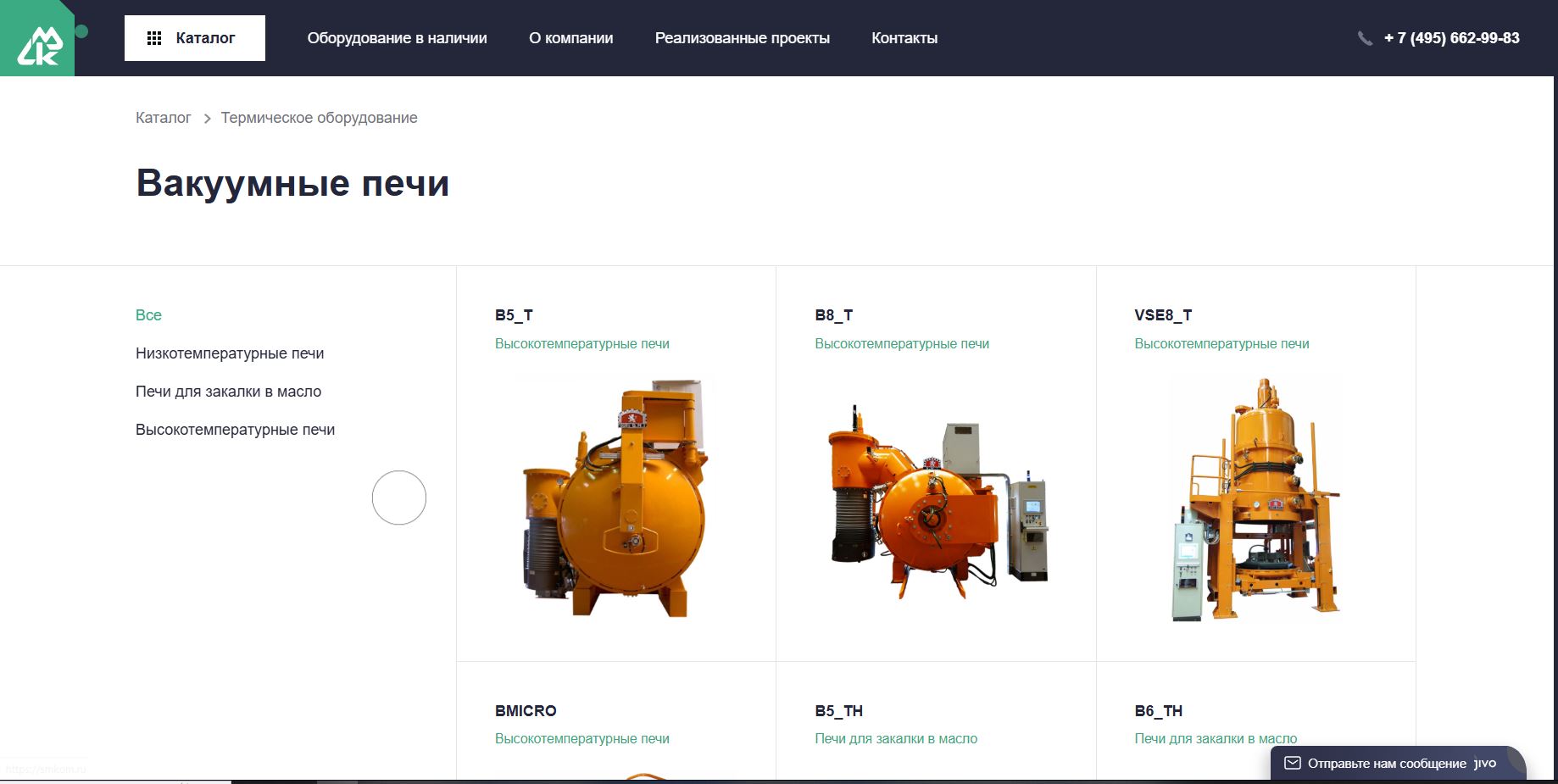Filter by Низкотемпературные печи
This screenshot has width=1558, height=784.
[230, 353]
